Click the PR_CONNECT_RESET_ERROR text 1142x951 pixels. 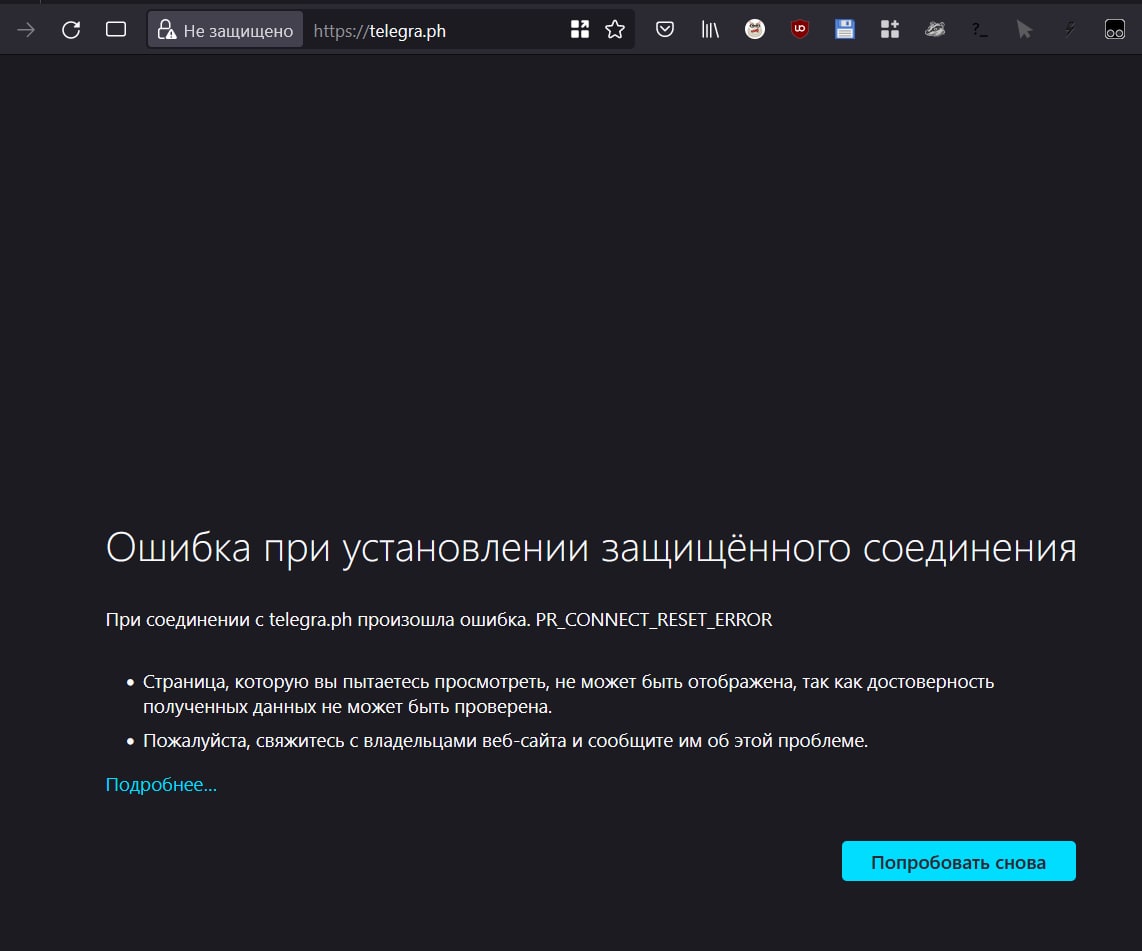pyautogui.click(x=653, y=620)
